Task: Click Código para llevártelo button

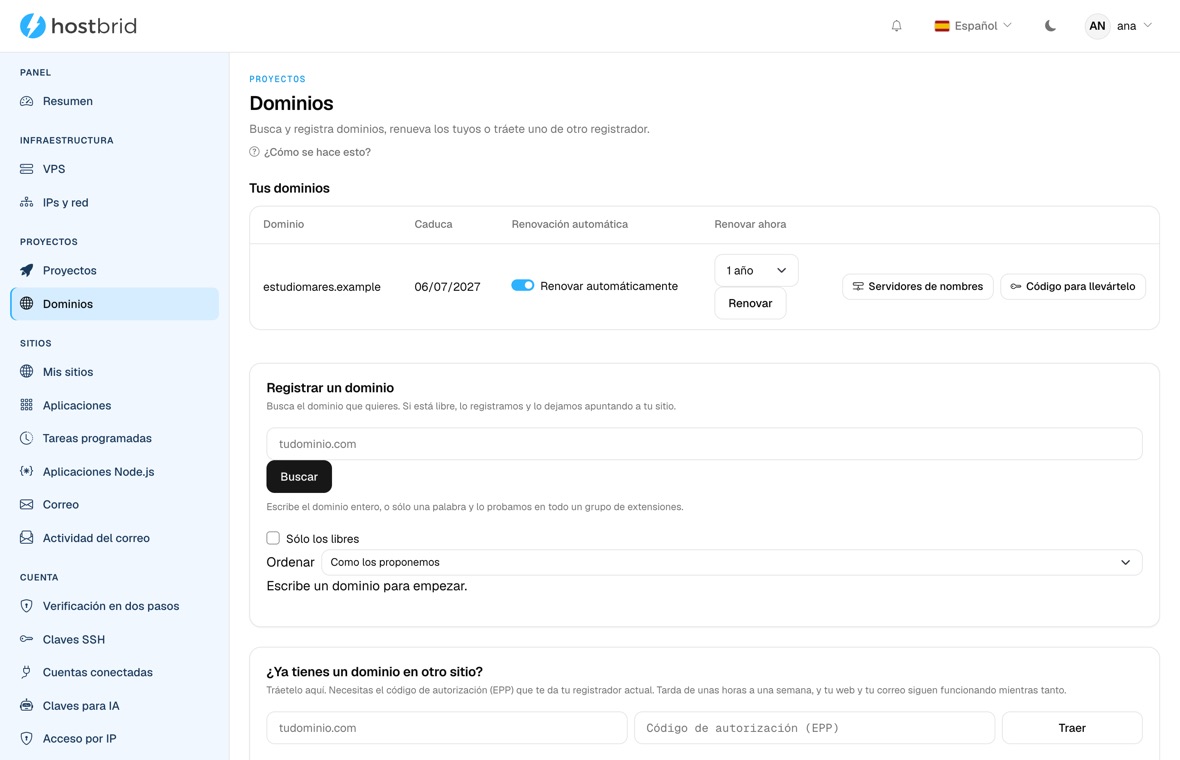Action: (1073, 287)
